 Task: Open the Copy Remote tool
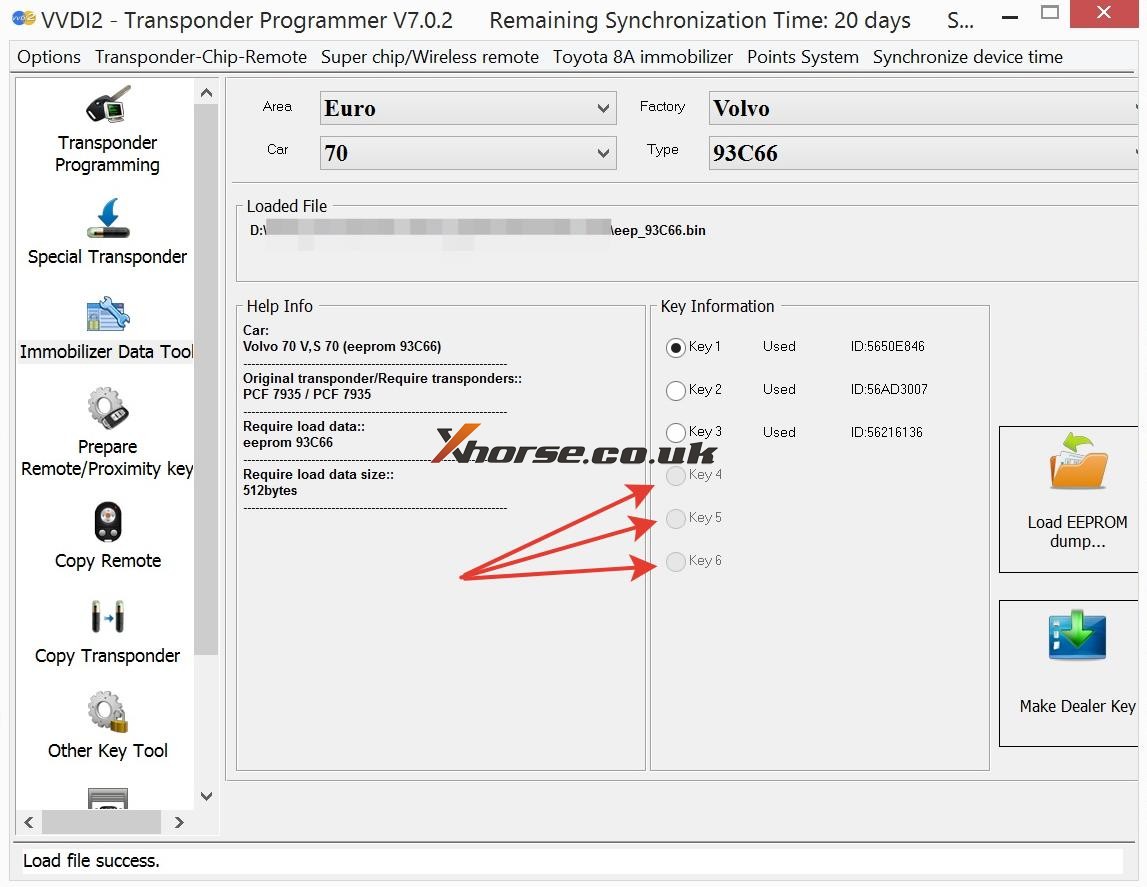click(107, 523)
